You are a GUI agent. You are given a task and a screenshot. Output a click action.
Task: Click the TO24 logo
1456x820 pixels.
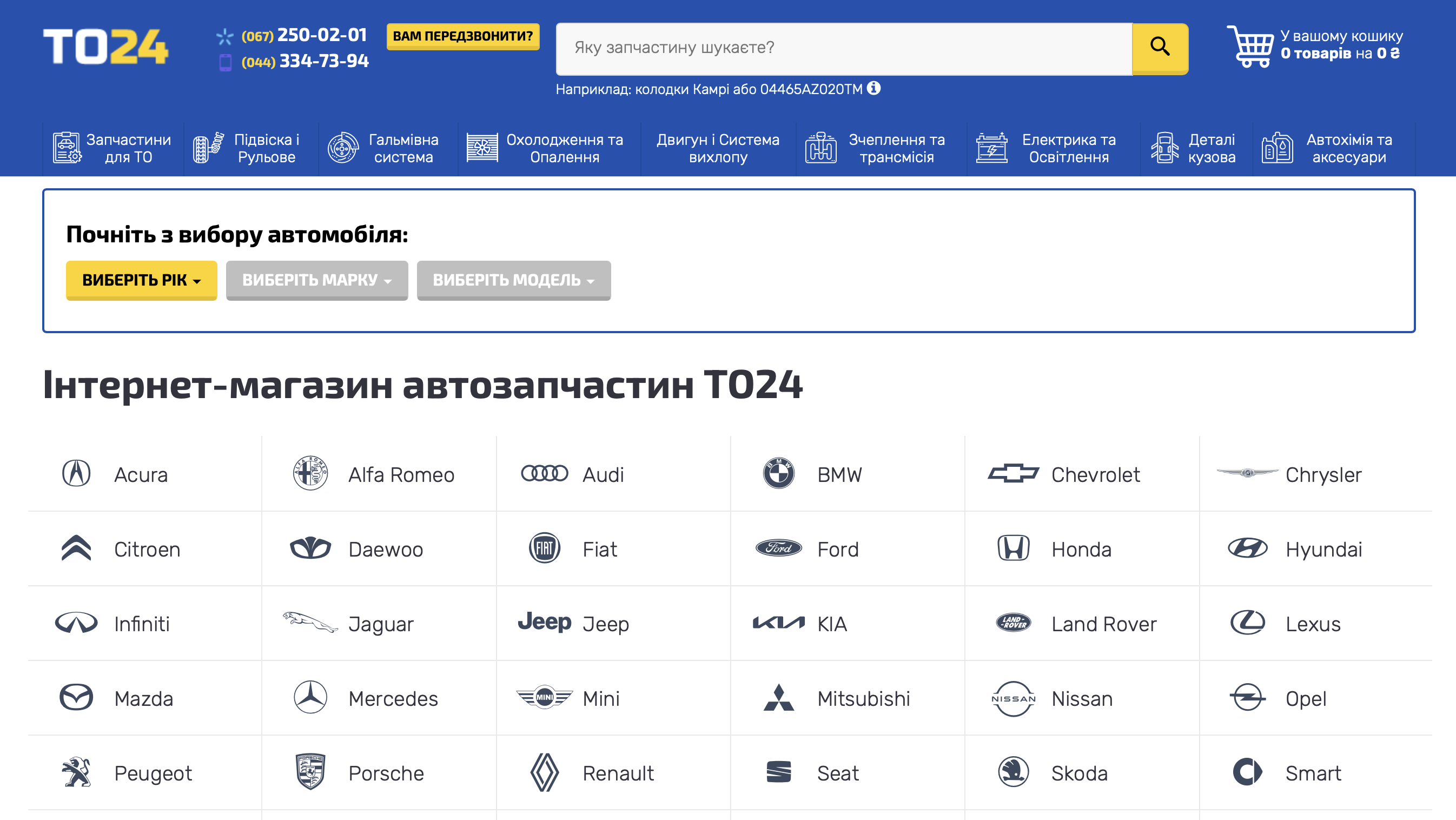pos(105,47)
